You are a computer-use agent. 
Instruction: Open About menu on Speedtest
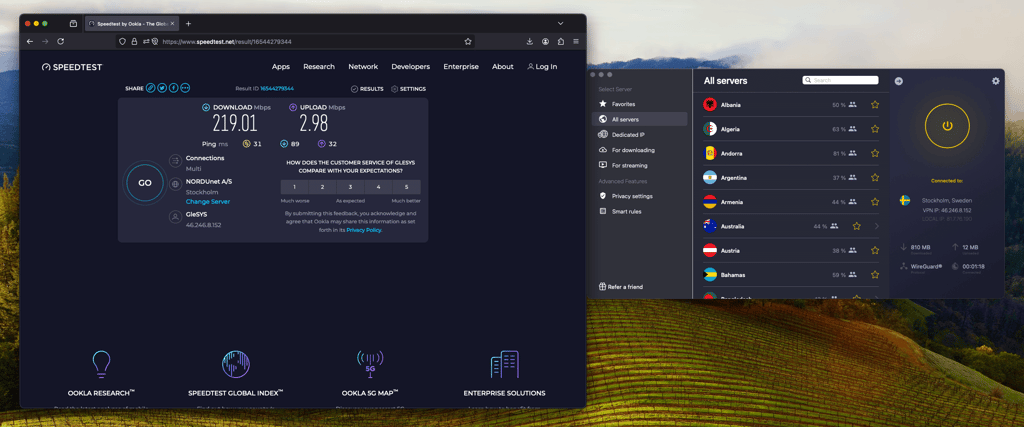[x=503, y=67]
